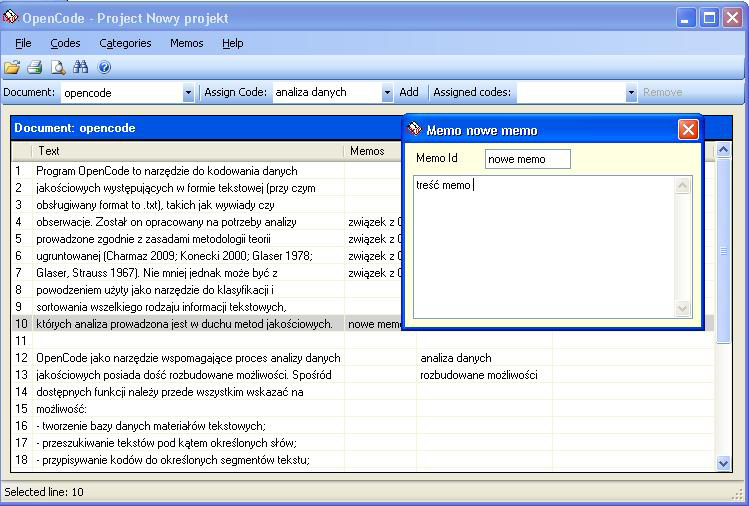Click the Text column header
The image size is (749, 506).
click(x=188, y=151)
